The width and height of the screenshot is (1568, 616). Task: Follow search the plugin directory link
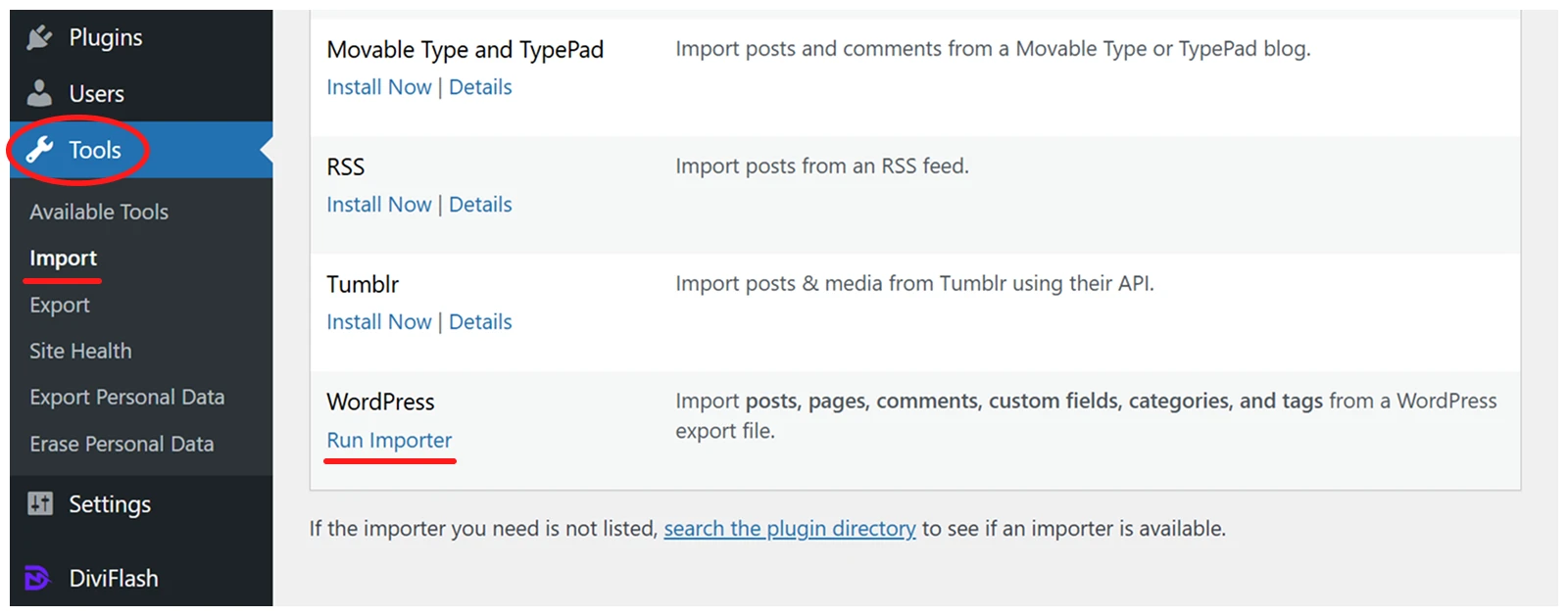pos(789,529)
